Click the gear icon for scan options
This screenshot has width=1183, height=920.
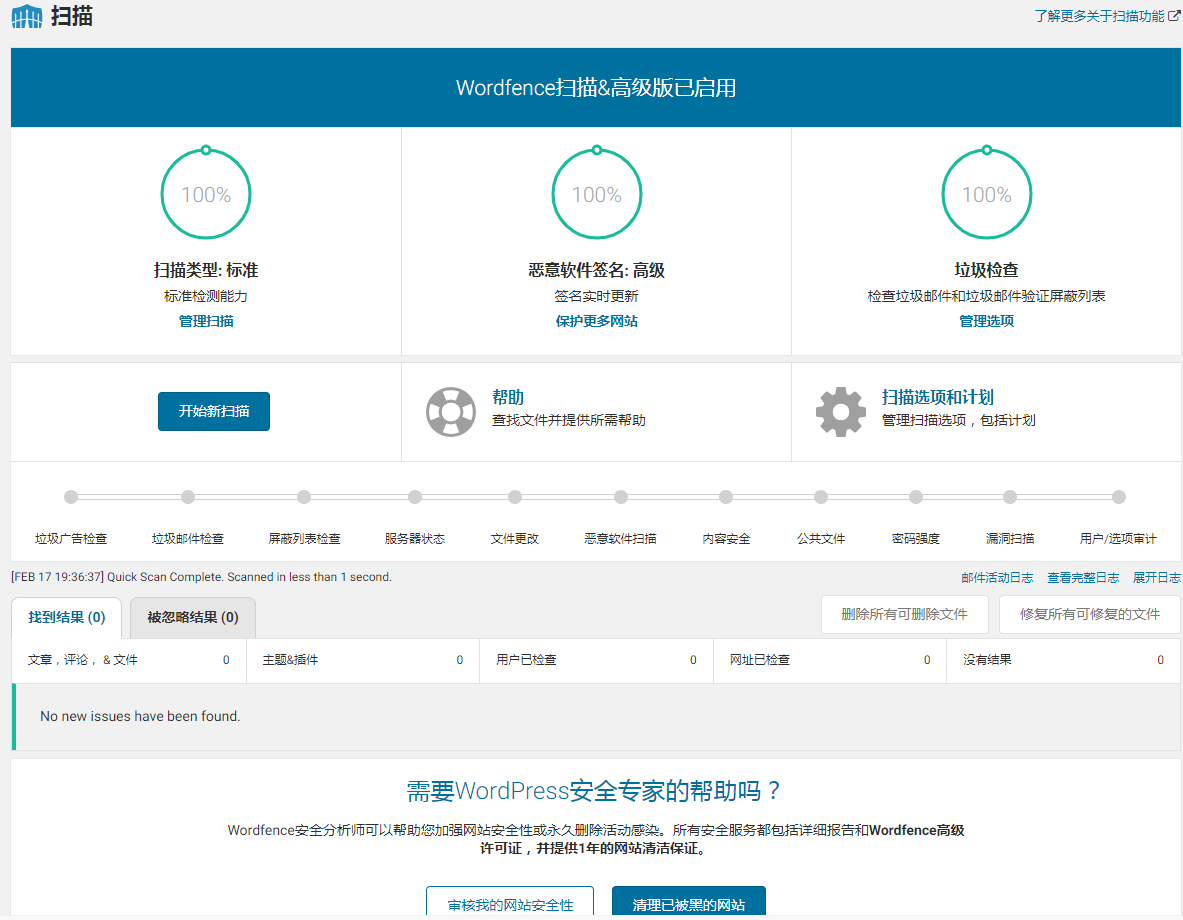coord(840,412)
